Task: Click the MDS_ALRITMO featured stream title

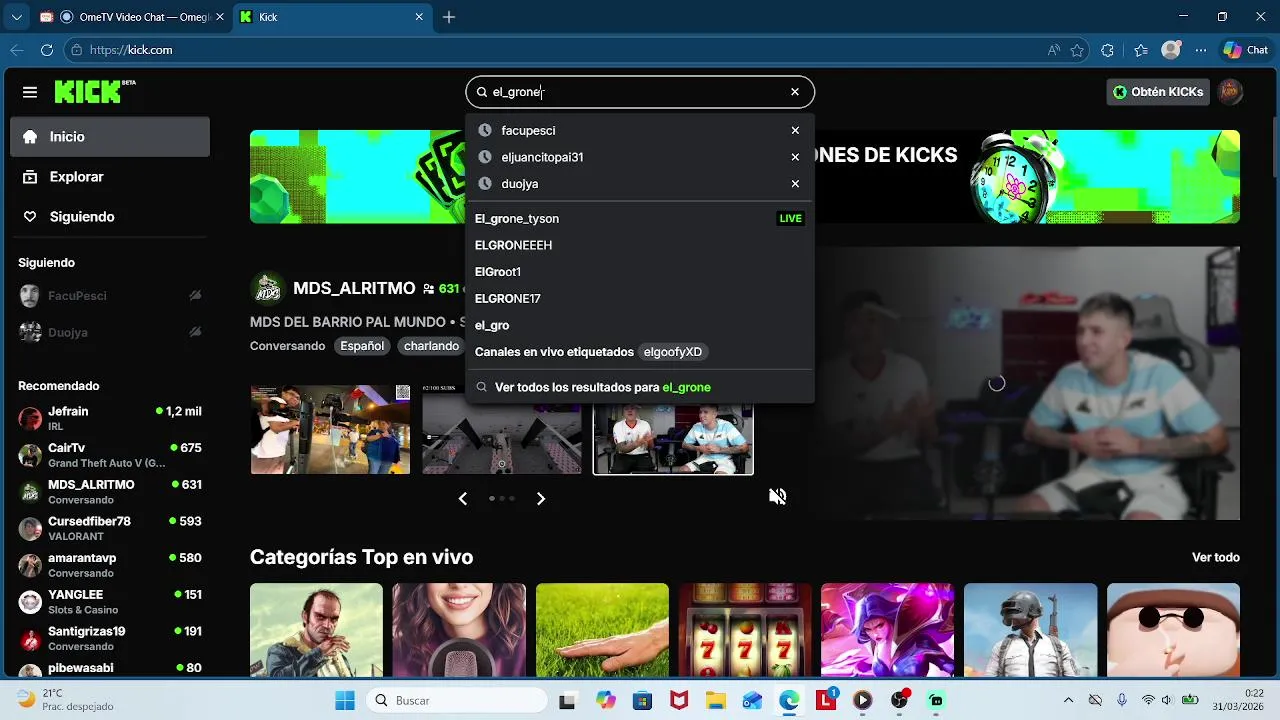Action: (x=354, y=288)
